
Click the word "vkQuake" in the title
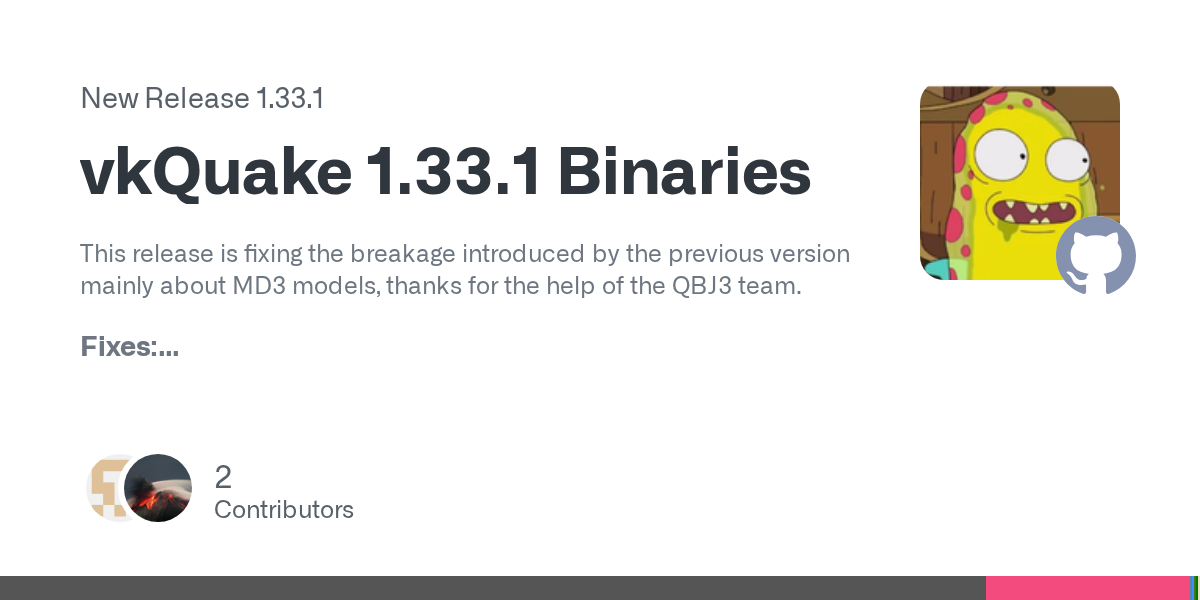coord(215,172)
